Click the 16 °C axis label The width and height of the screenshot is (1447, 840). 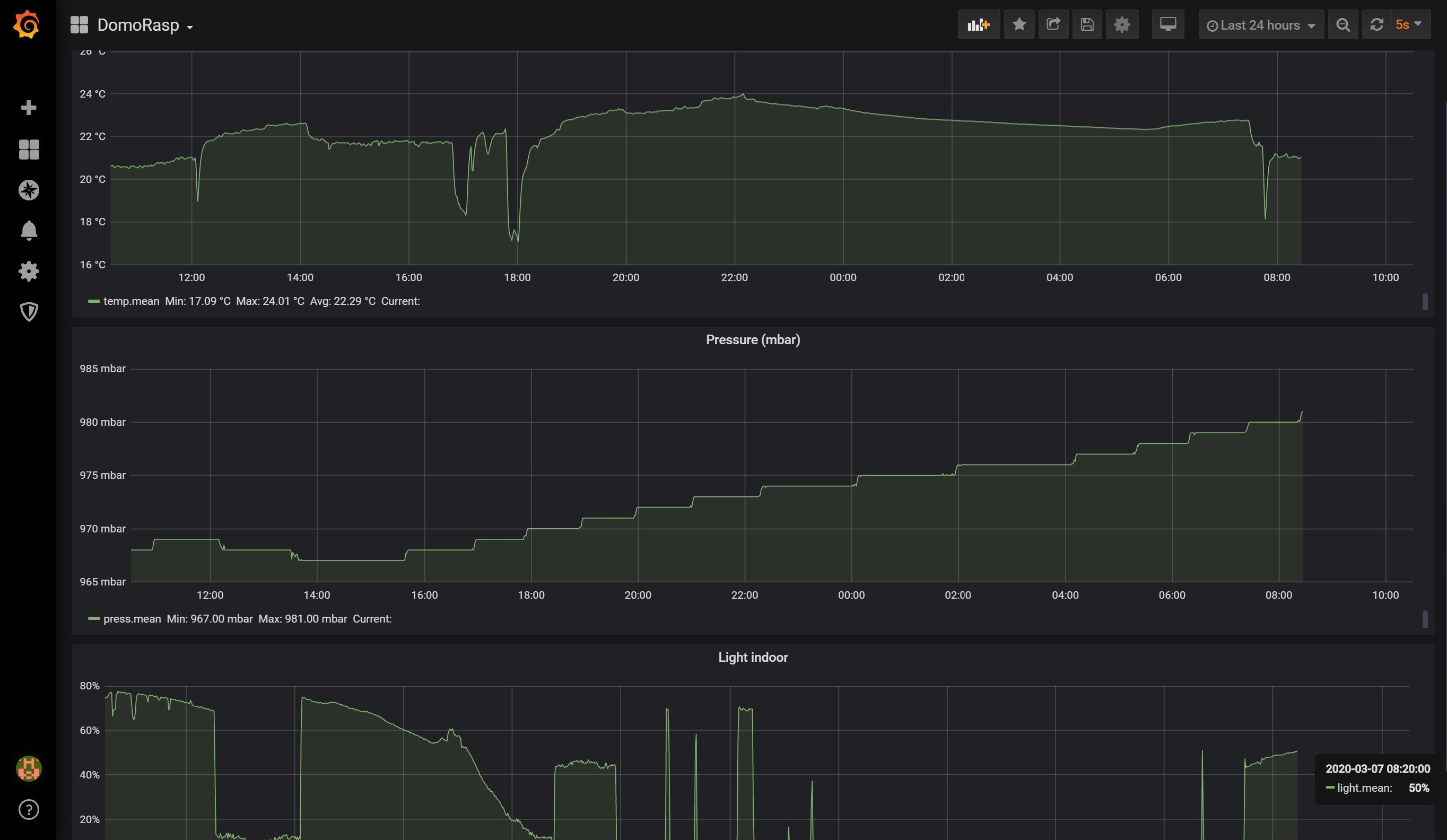pos(92,265)
